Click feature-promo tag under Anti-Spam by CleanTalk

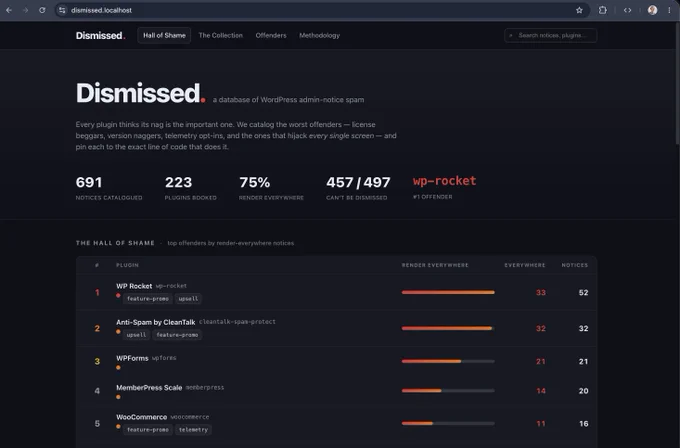(177, 335)
